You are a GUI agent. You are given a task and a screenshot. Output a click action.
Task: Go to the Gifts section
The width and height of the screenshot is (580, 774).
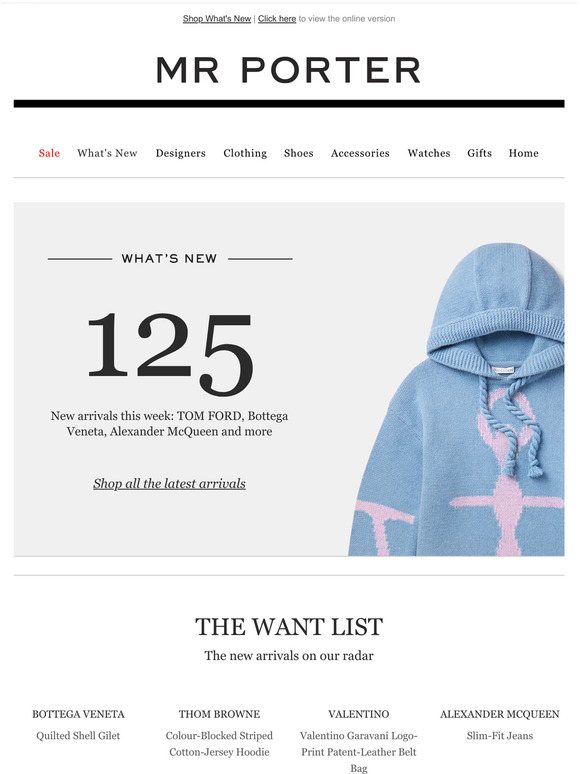click(480, 153)
